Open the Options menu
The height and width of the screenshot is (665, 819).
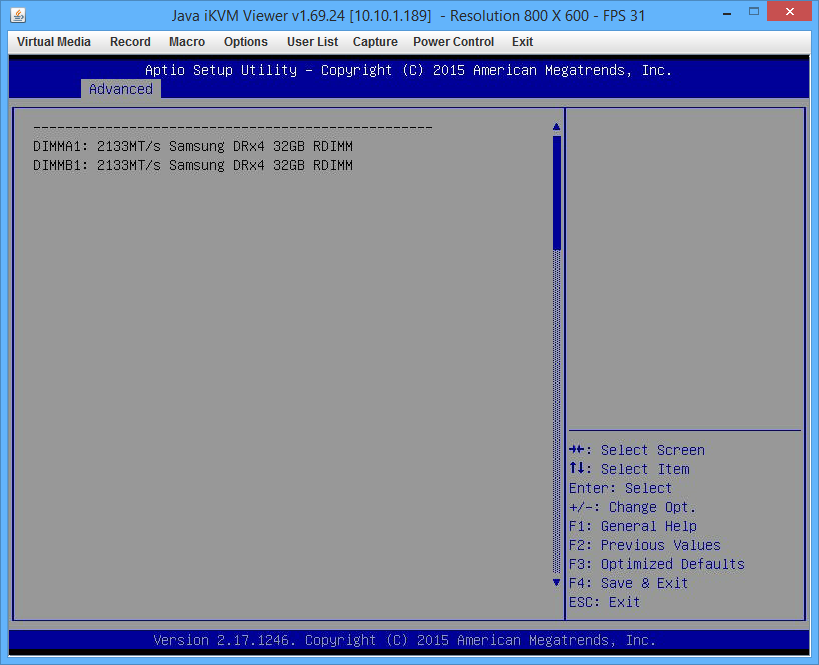245,42
